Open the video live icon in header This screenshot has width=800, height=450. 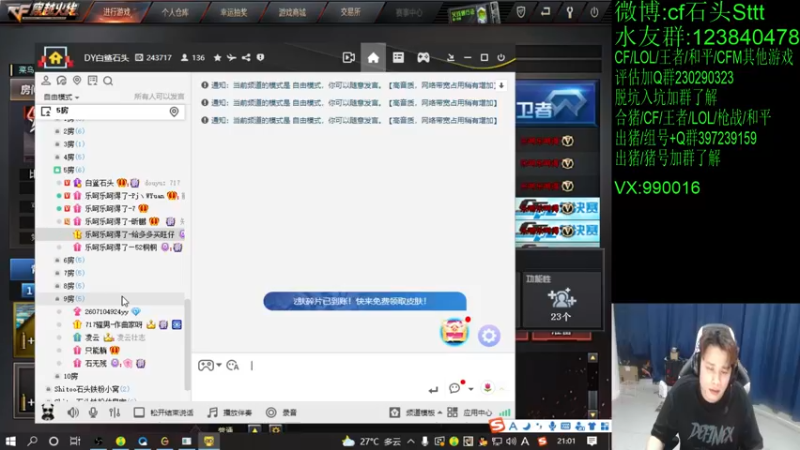pos(348,58)
